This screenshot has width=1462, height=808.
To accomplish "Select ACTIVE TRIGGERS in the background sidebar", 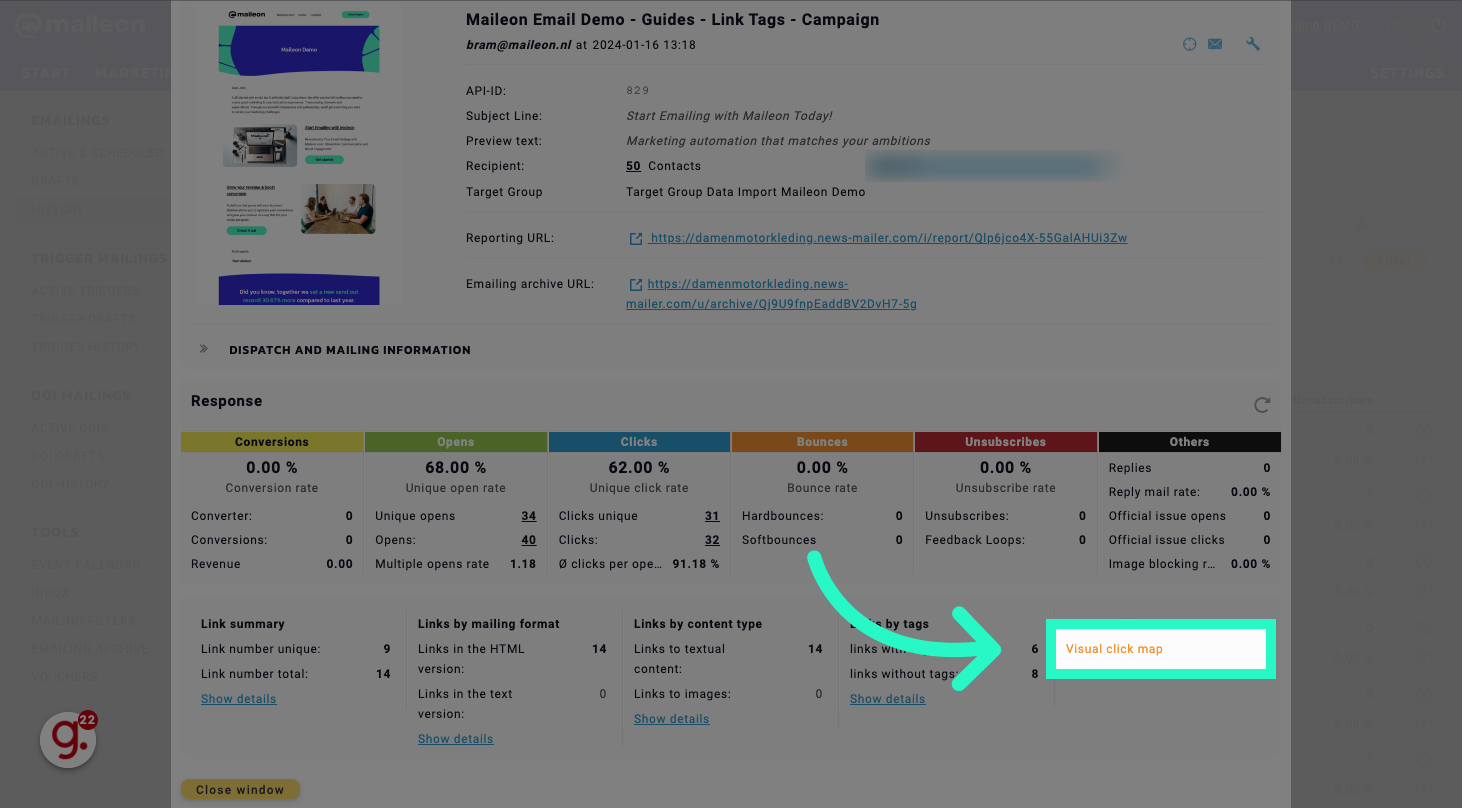I will (86, 291).
